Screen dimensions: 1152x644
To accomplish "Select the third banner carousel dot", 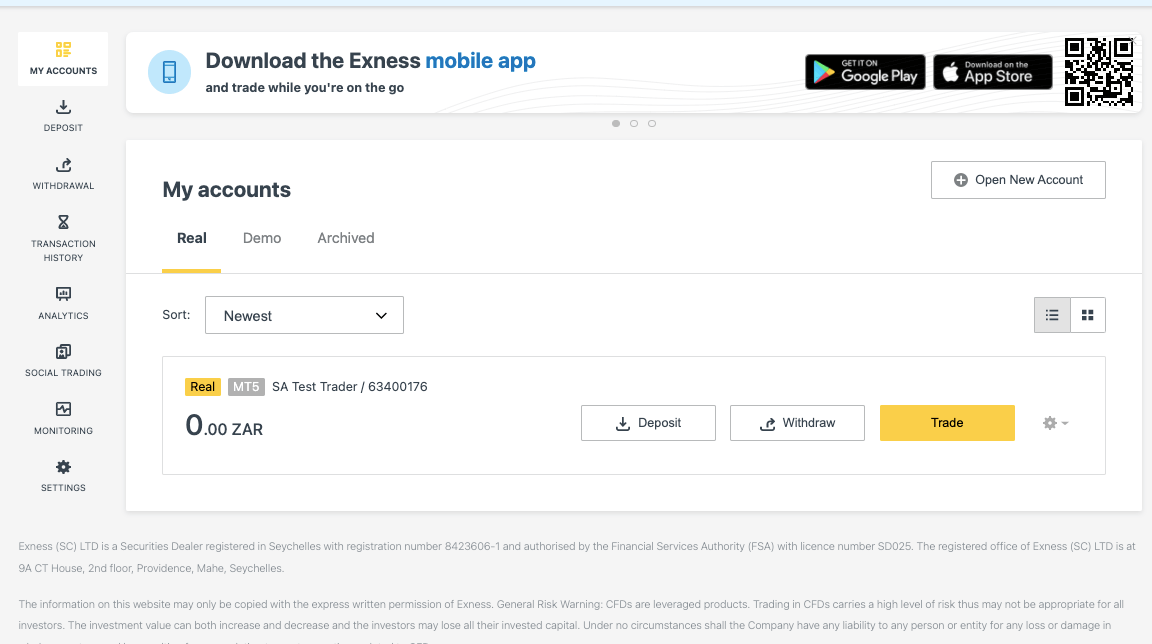I will tap(652, 123).
